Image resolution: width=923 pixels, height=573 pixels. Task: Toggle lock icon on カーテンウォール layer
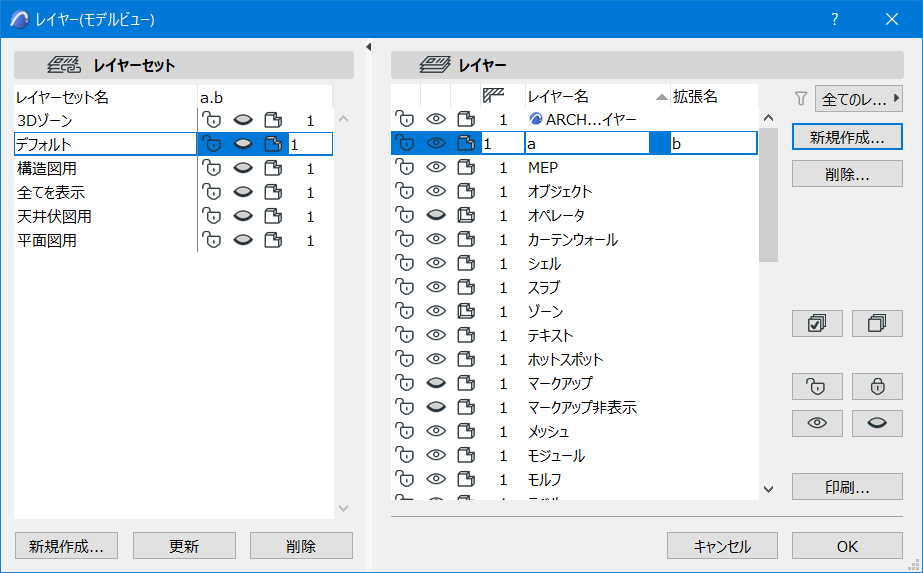[x=405, y=240]
